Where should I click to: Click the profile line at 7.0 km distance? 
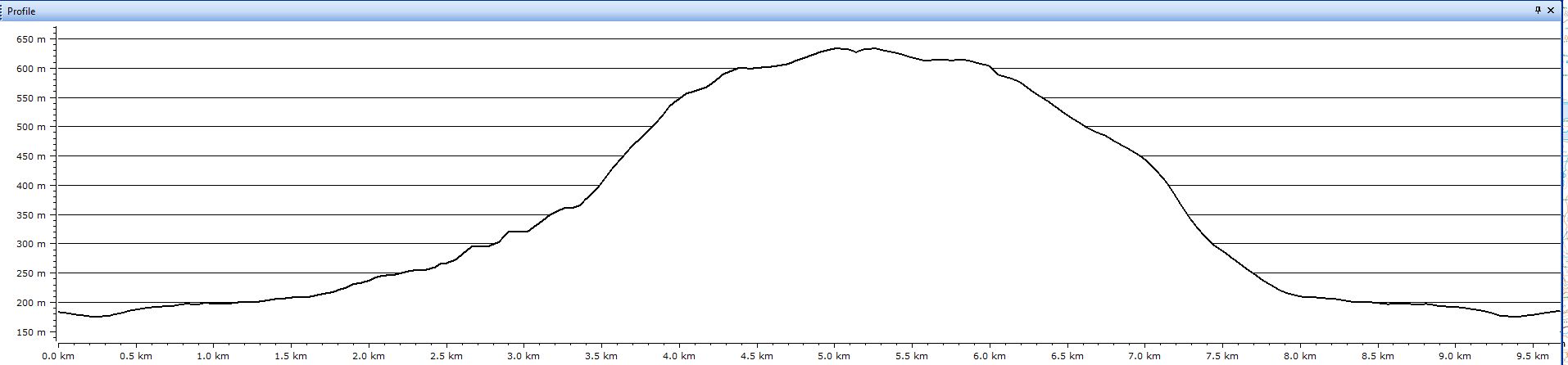click(x=1144, y=158)
